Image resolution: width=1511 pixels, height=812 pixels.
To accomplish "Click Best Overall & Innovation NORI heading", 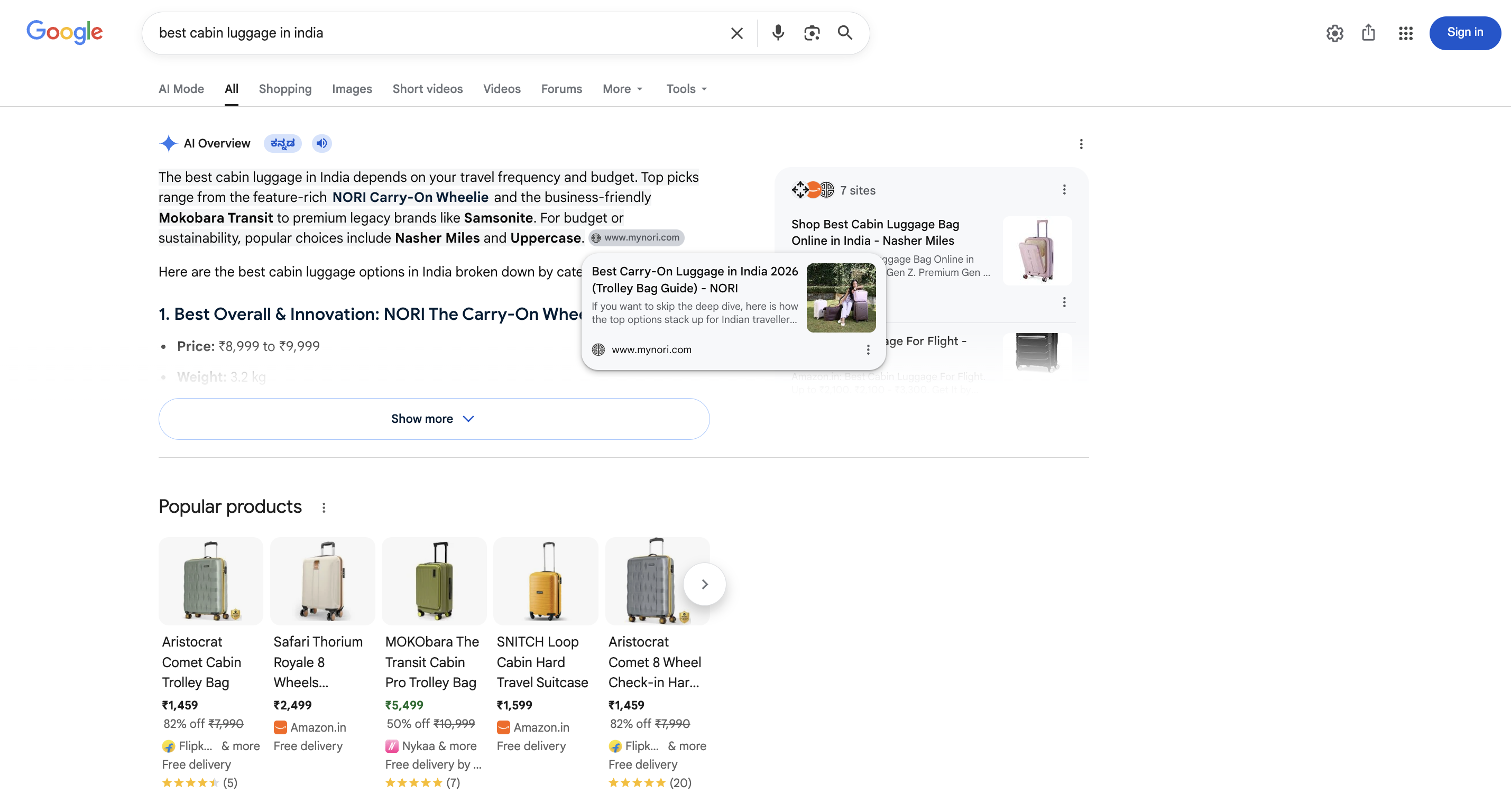I will 371,314.
